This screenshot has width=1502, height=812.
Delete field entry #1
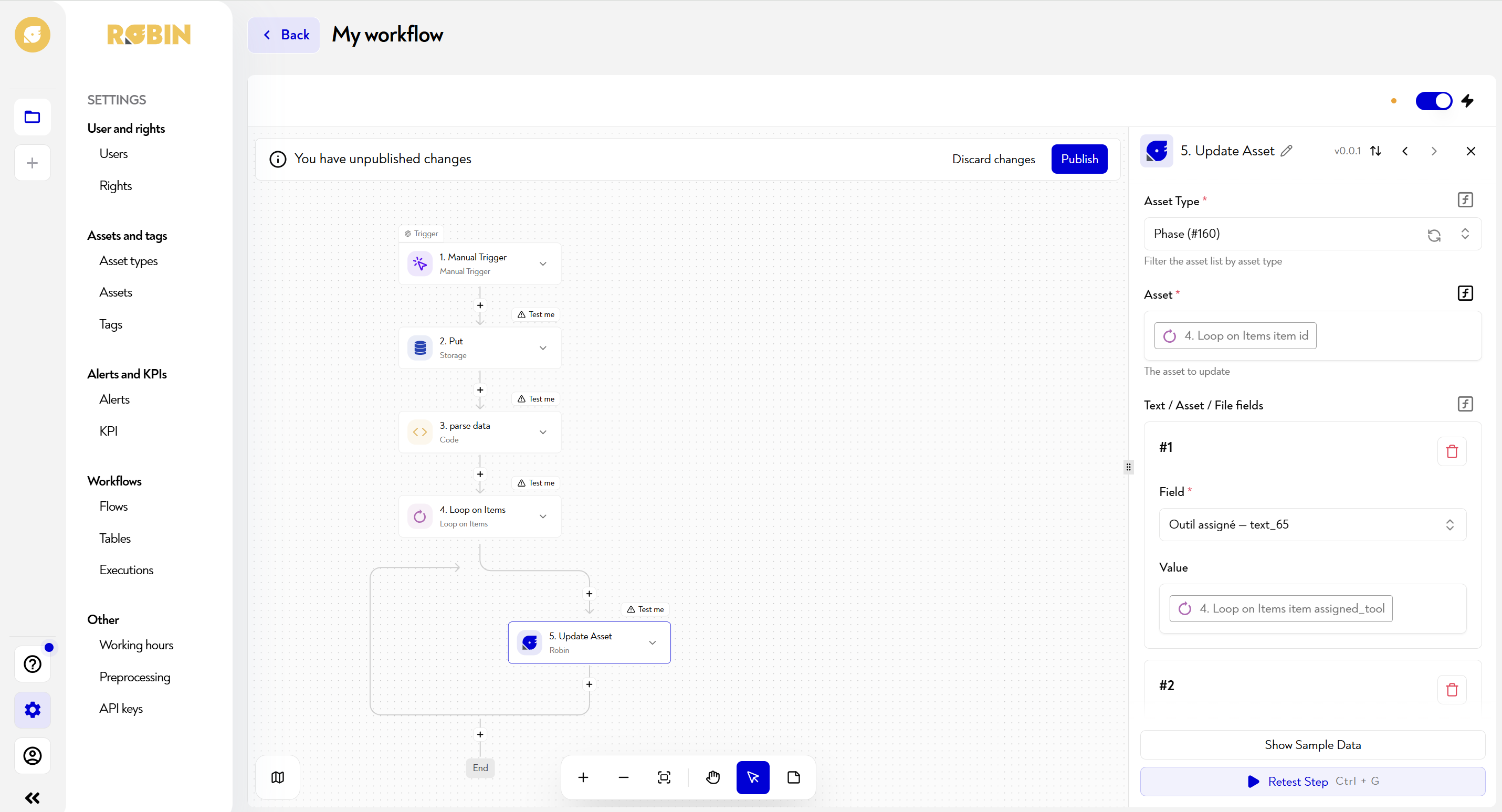(x=1452, y=451)
